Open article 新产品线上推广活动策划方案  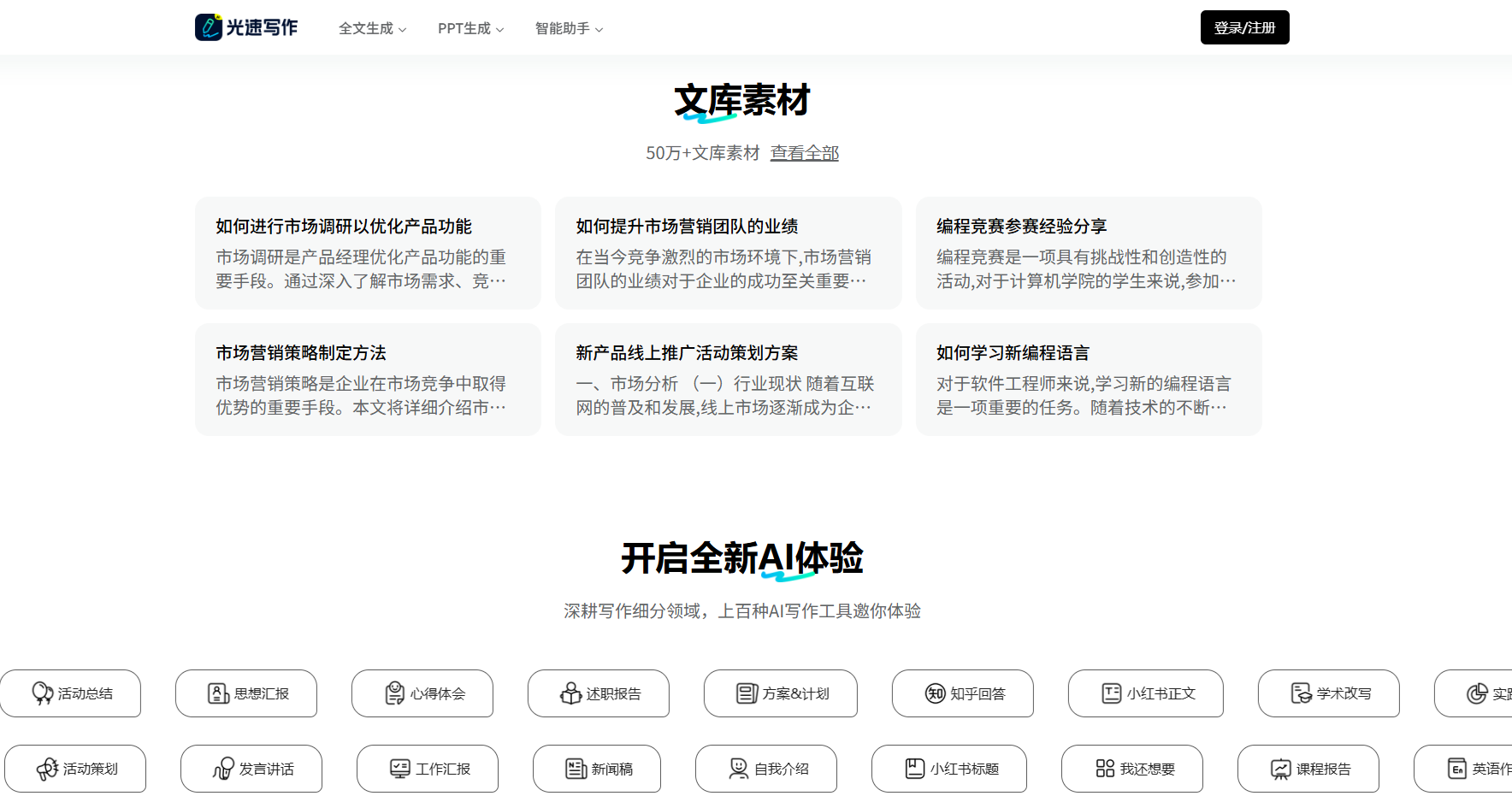(x=728, y=380)
